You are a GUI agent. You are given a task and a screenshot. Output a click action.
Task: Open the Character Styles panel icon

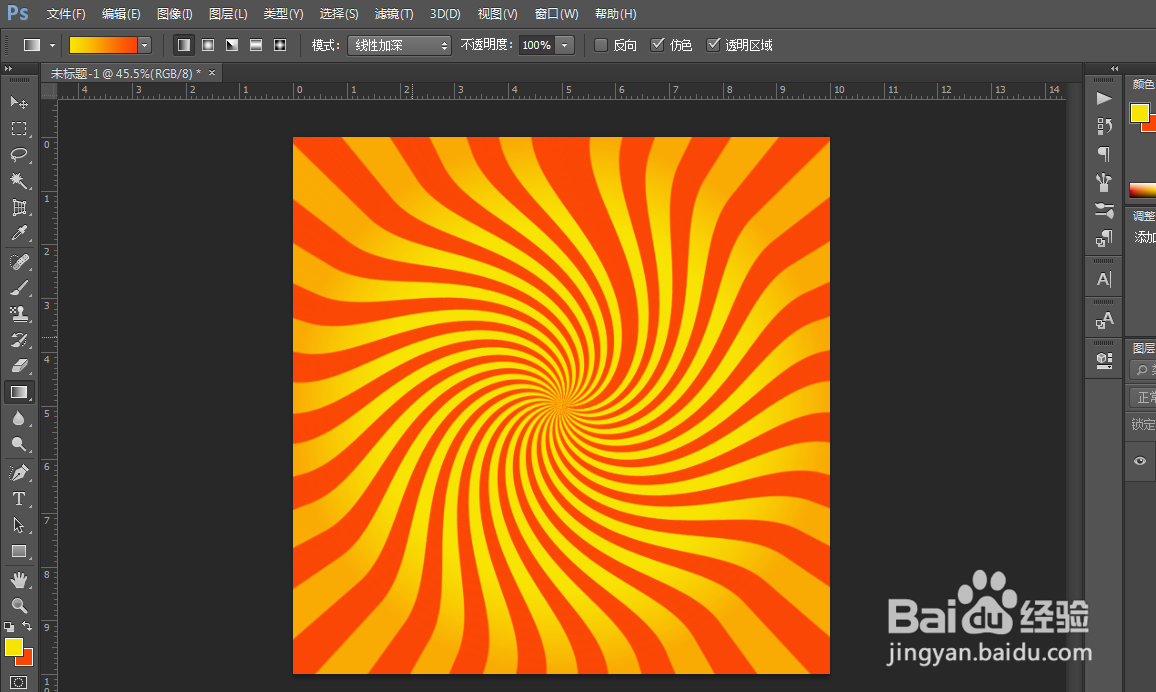[1104, 320]
